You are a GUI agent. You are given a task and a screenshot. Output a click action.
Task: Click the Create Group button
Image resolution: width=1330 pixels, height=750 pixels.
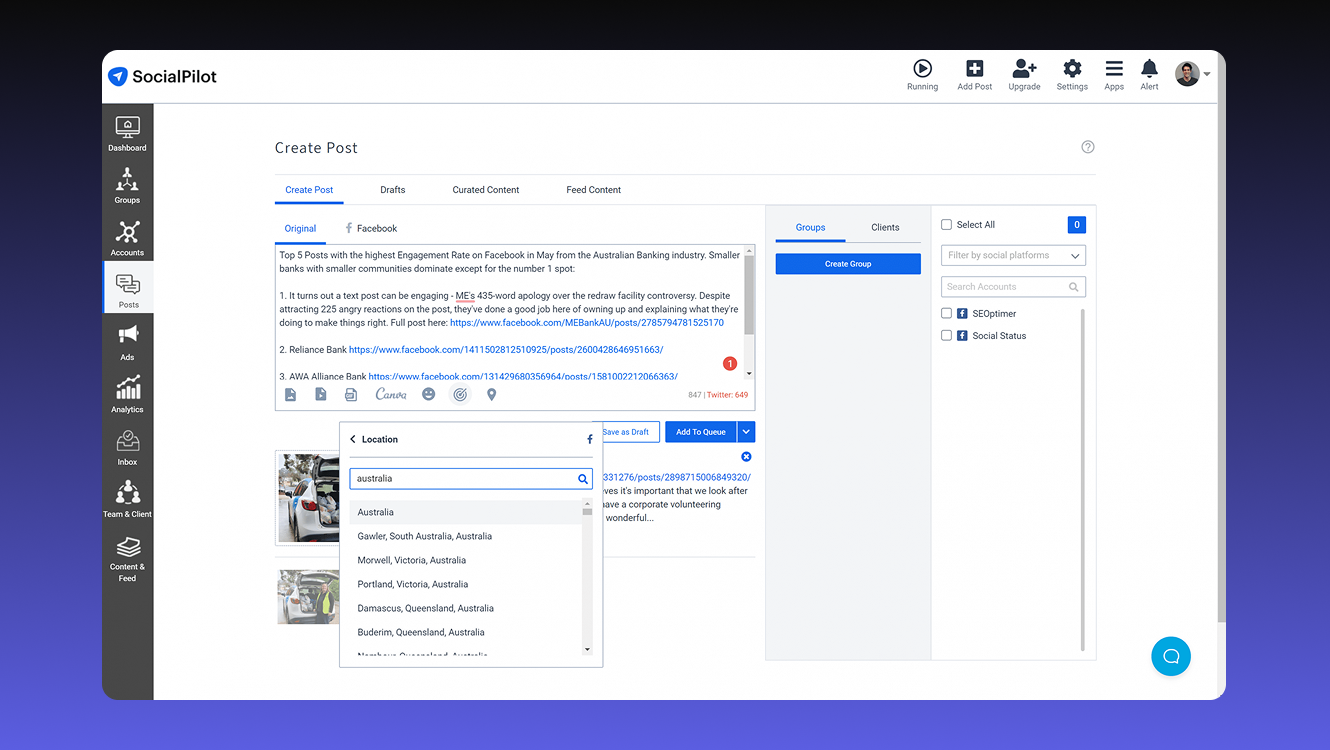coord(848,264)
